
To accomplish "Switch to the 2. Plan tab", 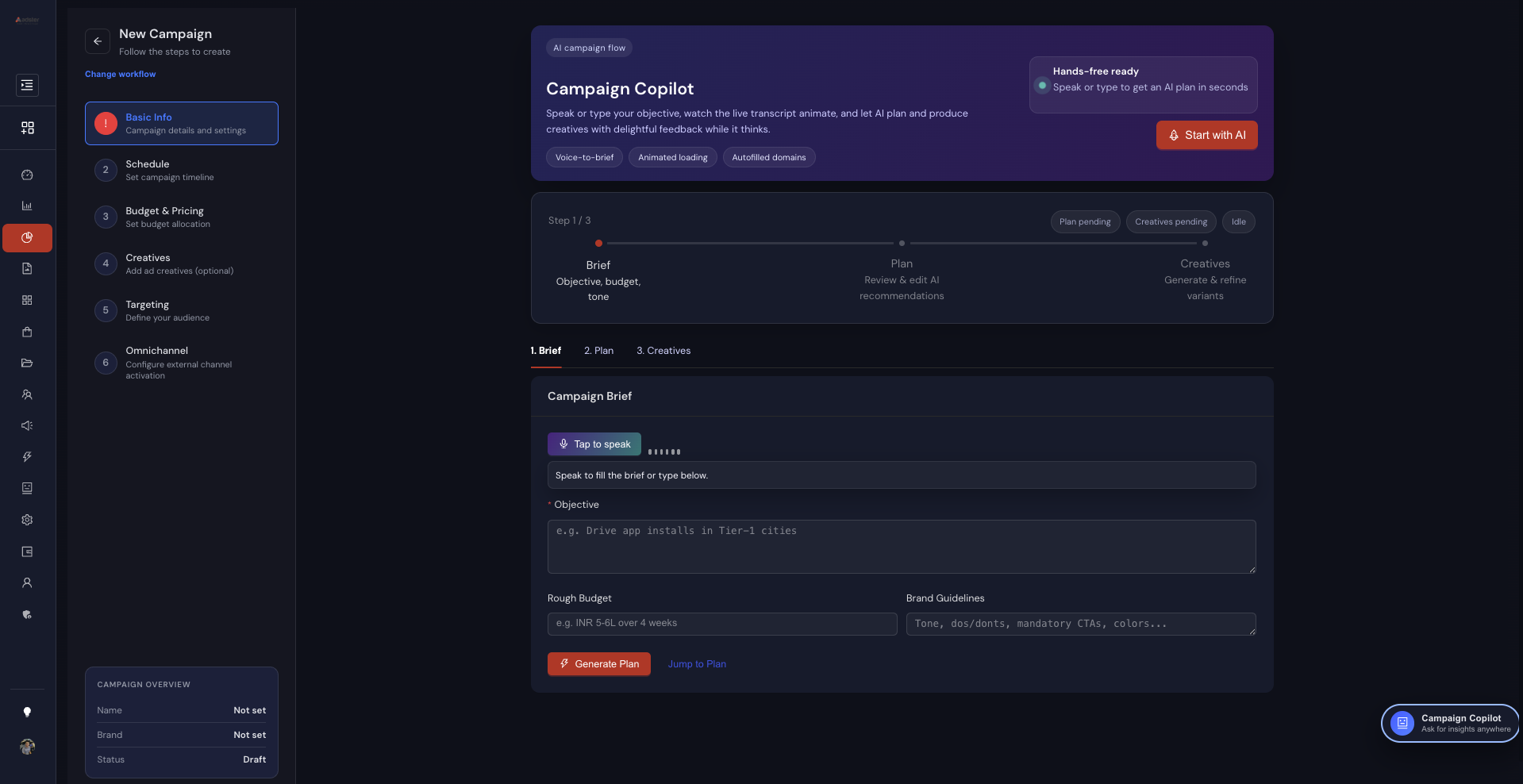I will coord(598,351).
